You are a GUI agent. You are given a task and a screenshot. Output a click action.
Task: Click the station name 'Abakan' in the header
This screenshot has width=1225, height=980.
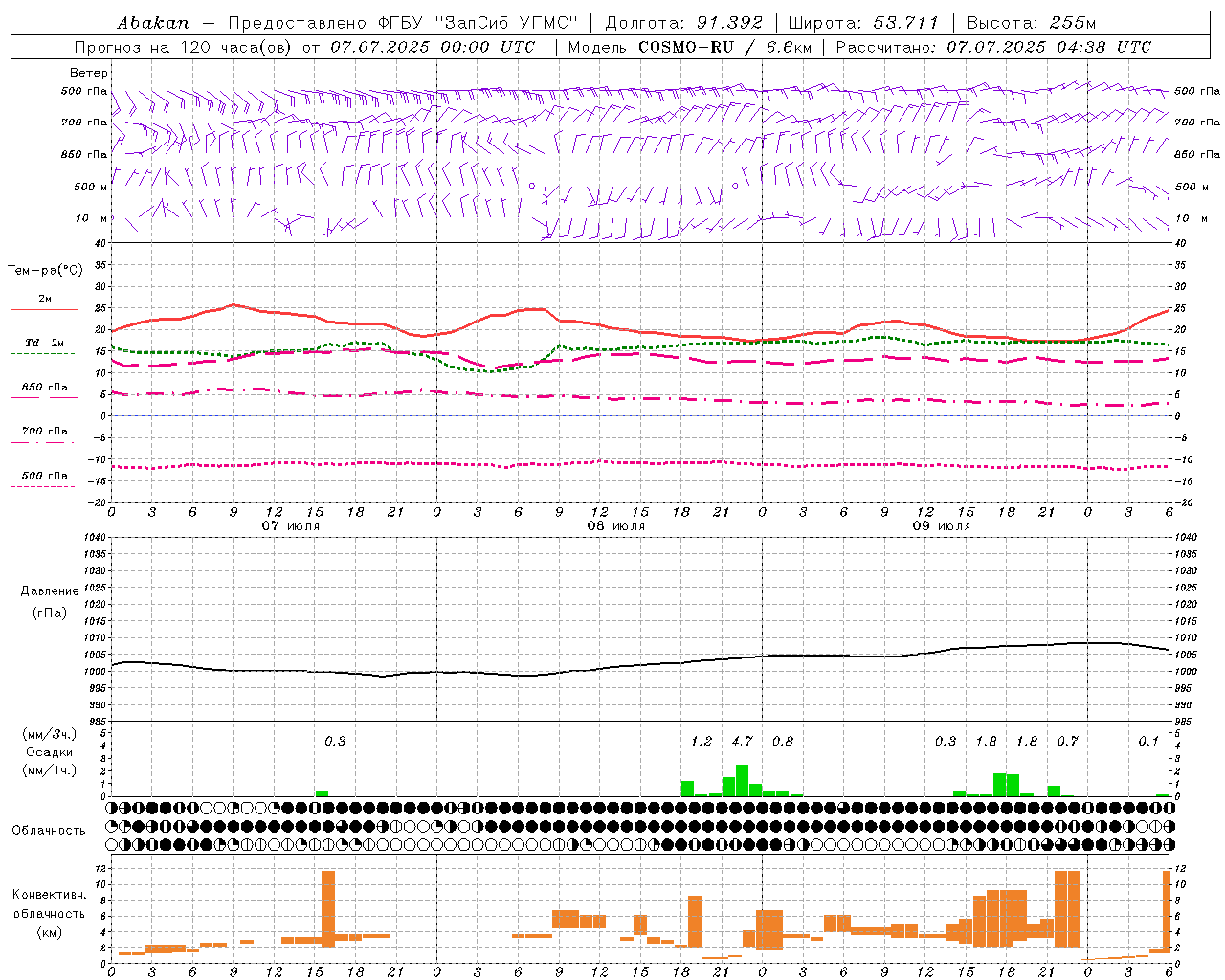(x=153, y=23)
